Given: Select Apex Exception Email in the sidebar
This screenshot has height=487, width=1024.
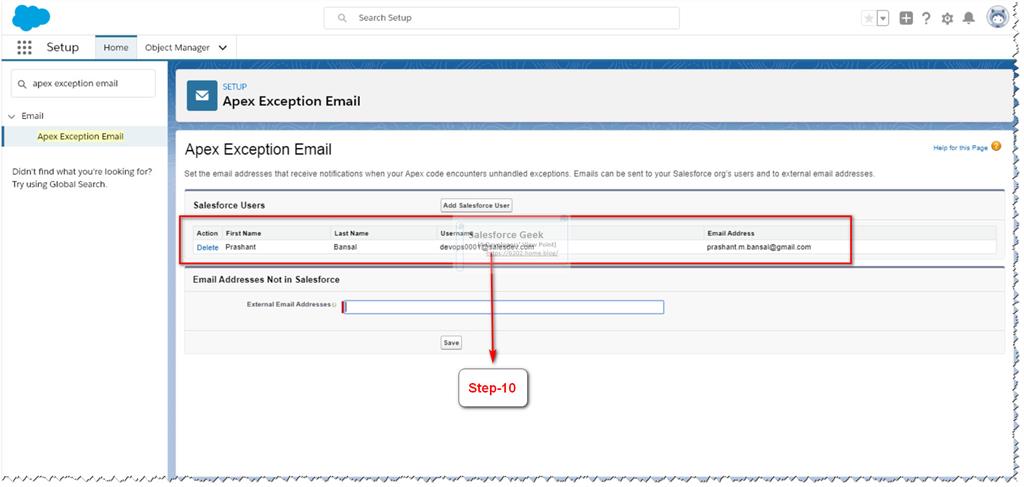Looking at the screenshot, I should [80, 136].
